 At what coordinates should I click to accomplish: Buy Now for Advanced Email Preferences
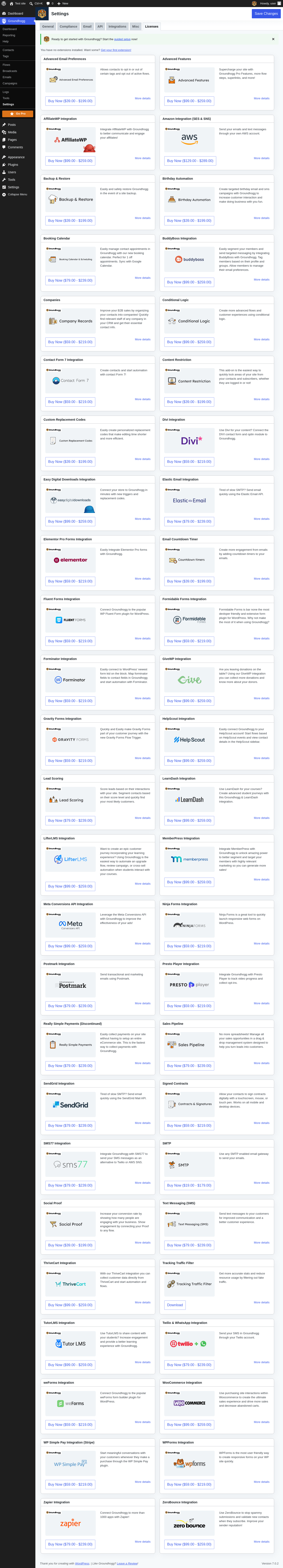pyautogui.click(x=70, y=101)
